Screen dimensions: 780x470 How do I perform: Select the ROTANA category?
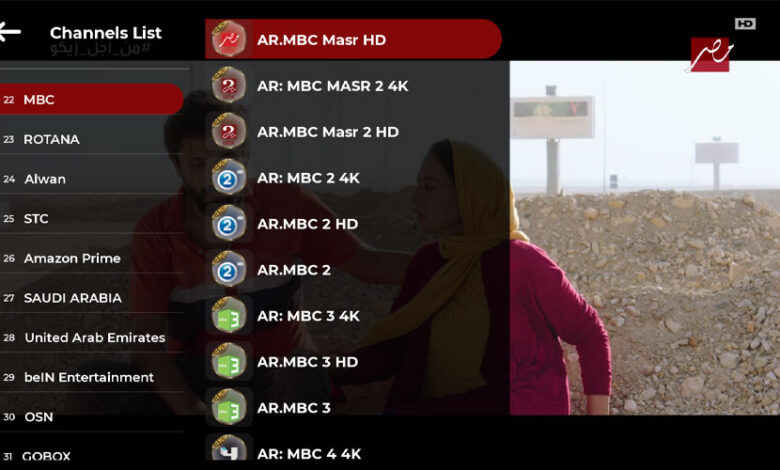pyautogui.click(x=92, y=139)
